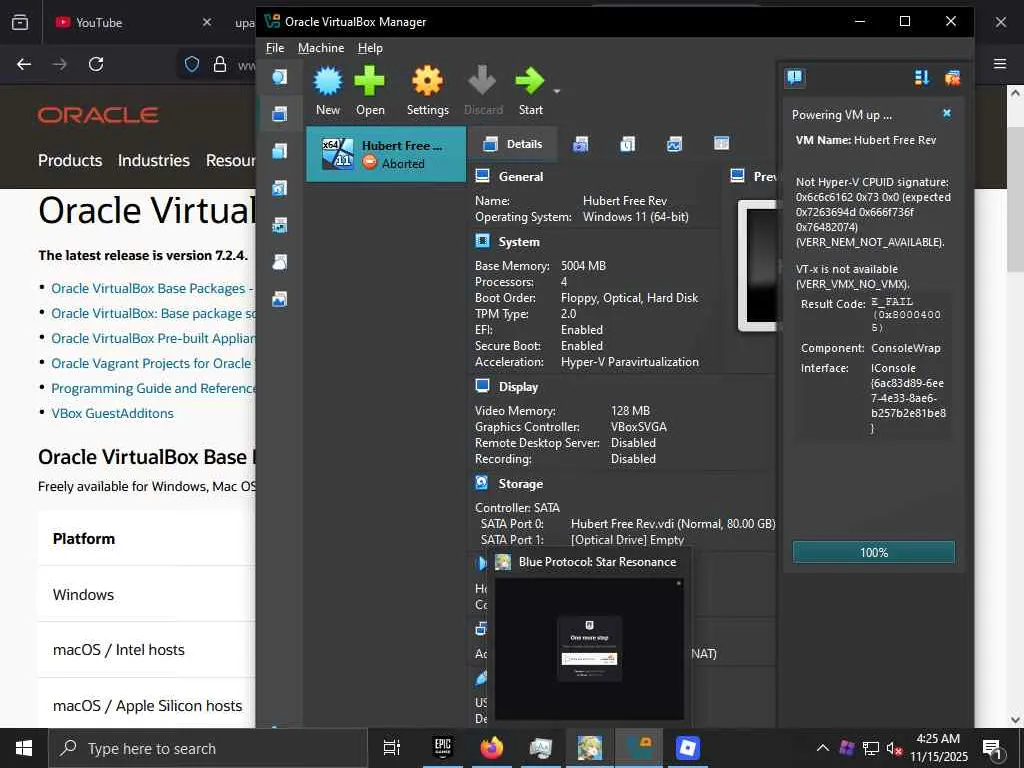
Task: Open Oracle Vagrant Projects link in browser
Action: coord(151,364)
